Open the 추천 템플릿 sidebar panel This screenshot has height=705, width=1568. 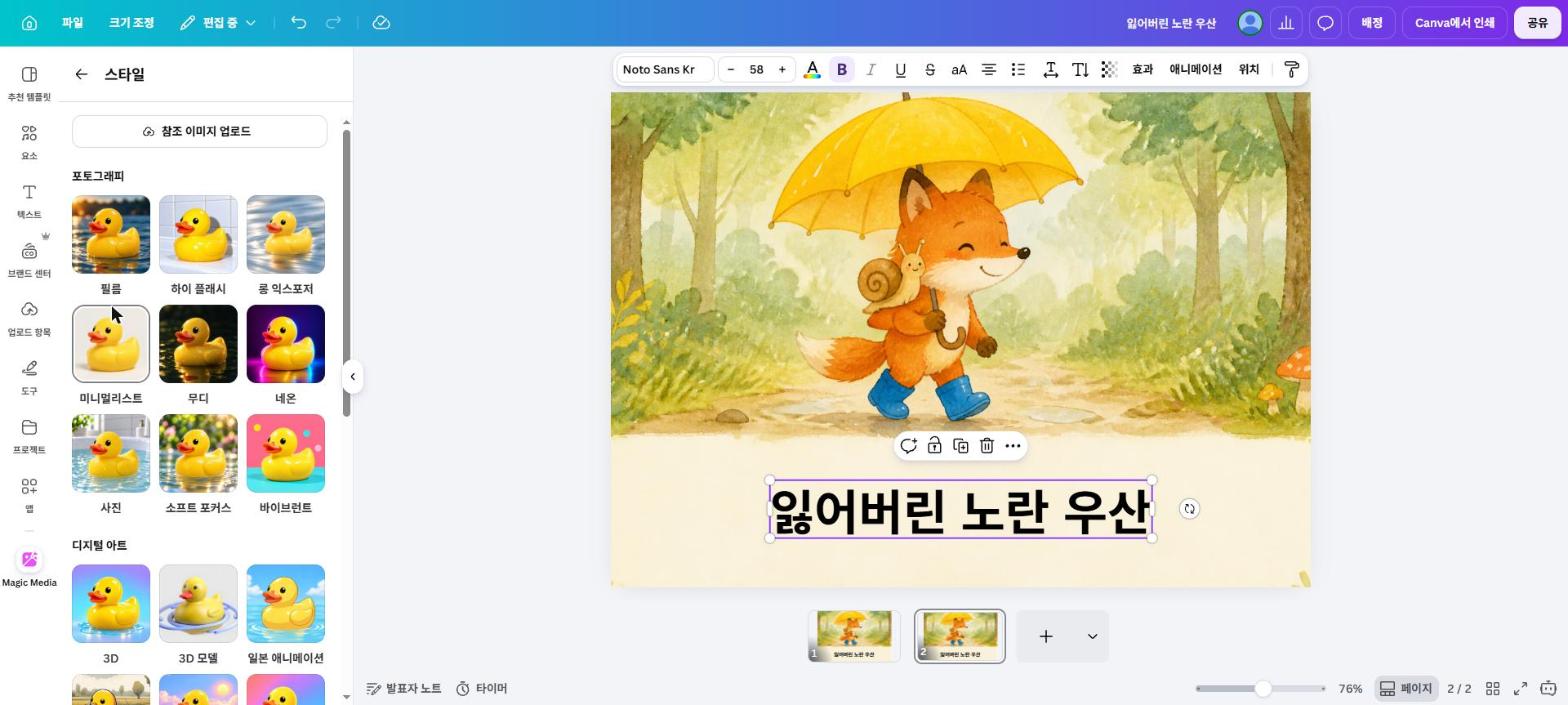click(29, 84)
